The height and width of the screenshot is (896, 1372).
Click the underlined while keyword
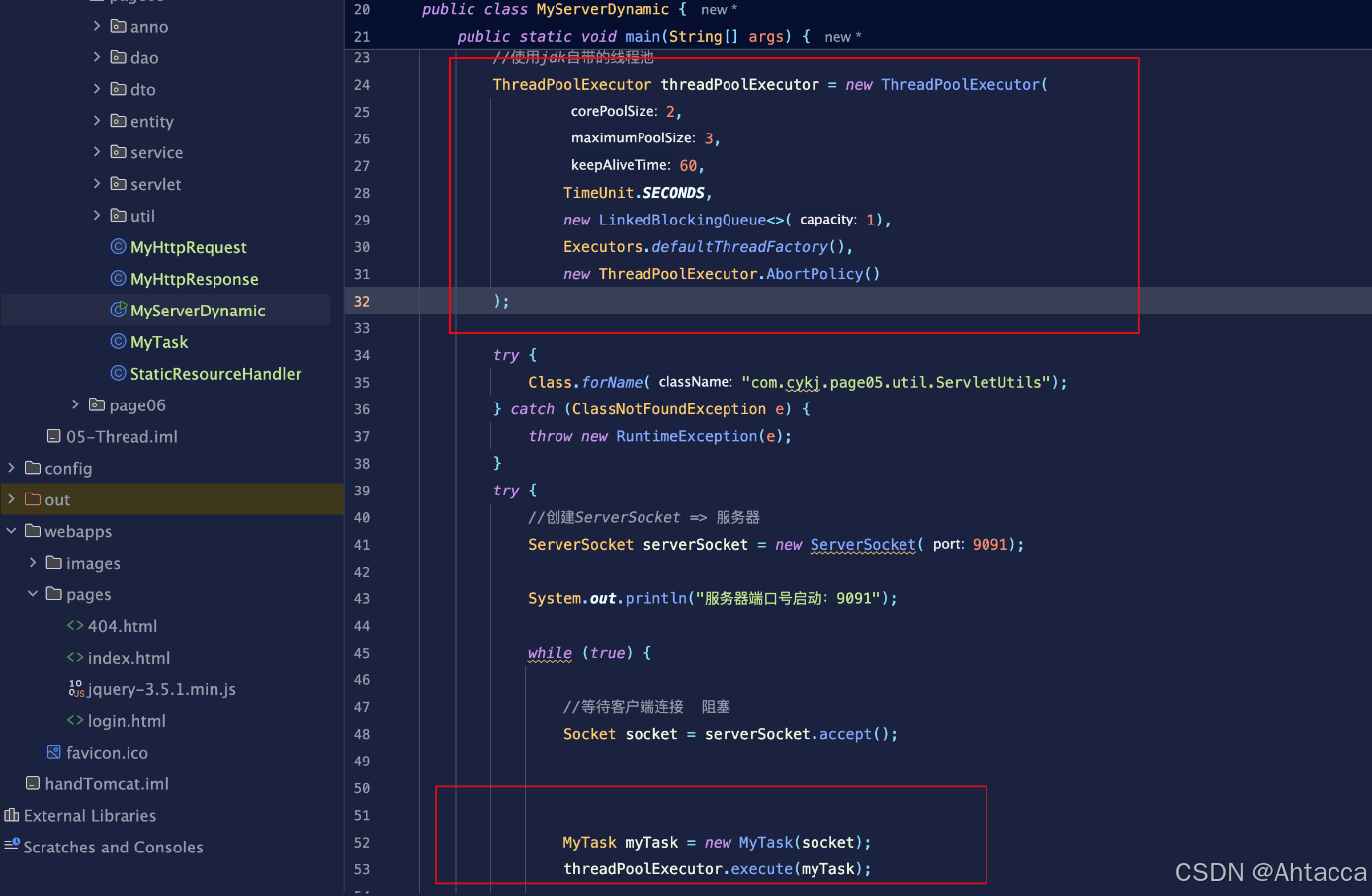pyautogui.click(x=550, y=653)
